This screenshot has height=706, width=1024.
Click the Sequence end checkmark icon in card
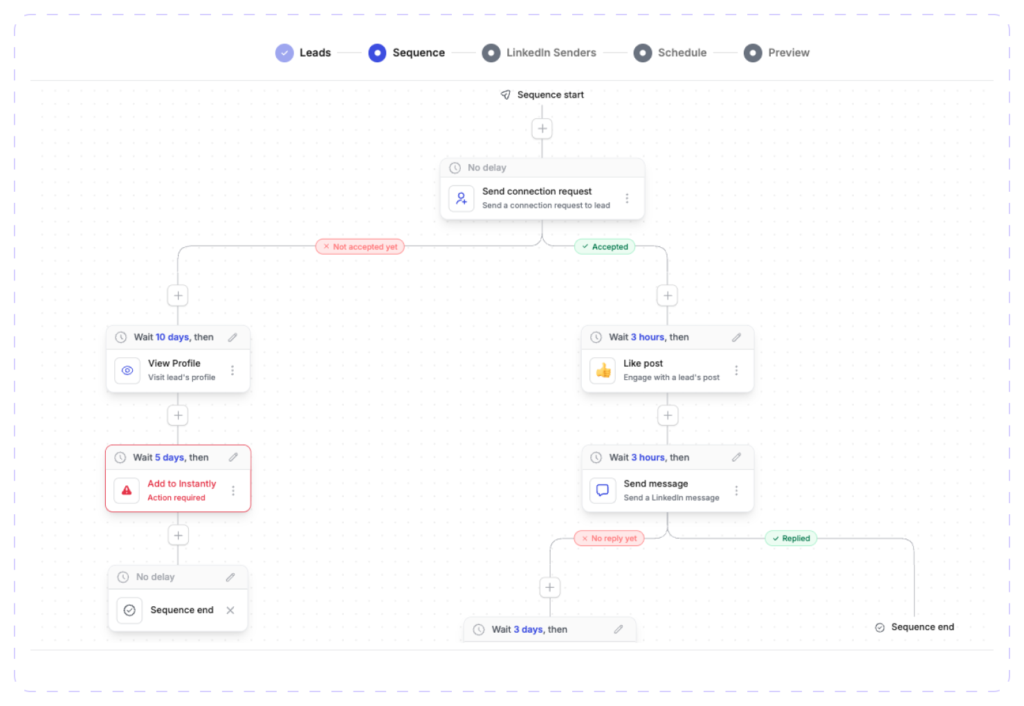point(129,610)
